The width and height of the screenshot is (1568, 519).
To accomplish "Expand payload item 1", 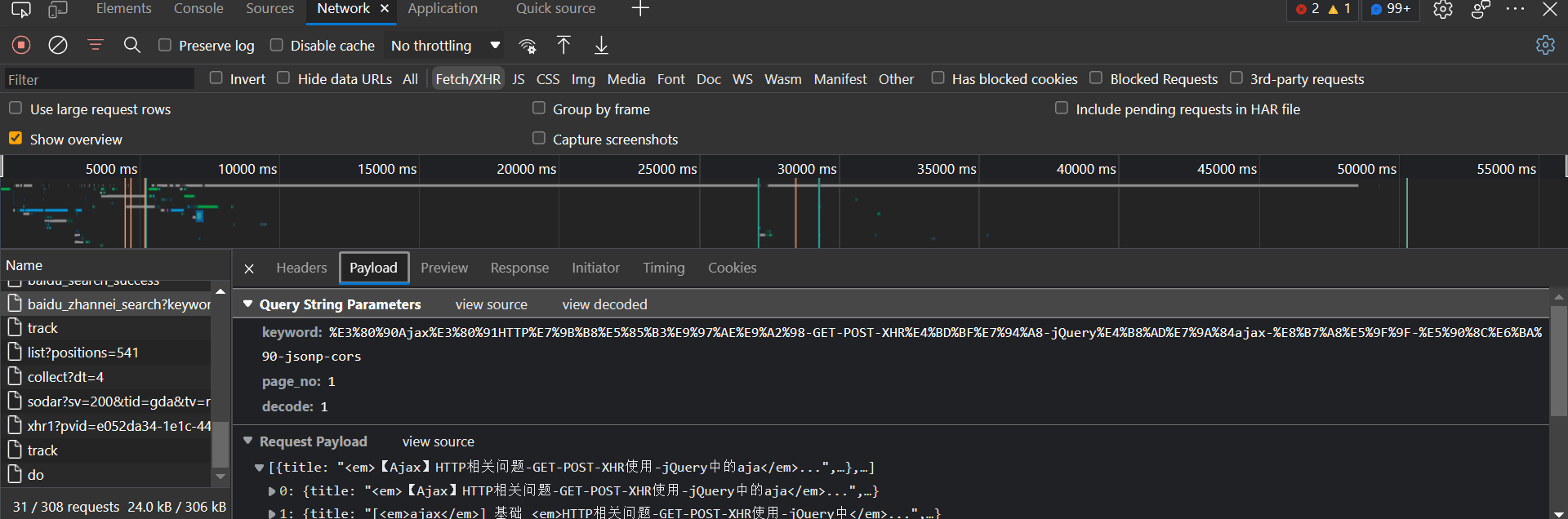I will point(272,513).
